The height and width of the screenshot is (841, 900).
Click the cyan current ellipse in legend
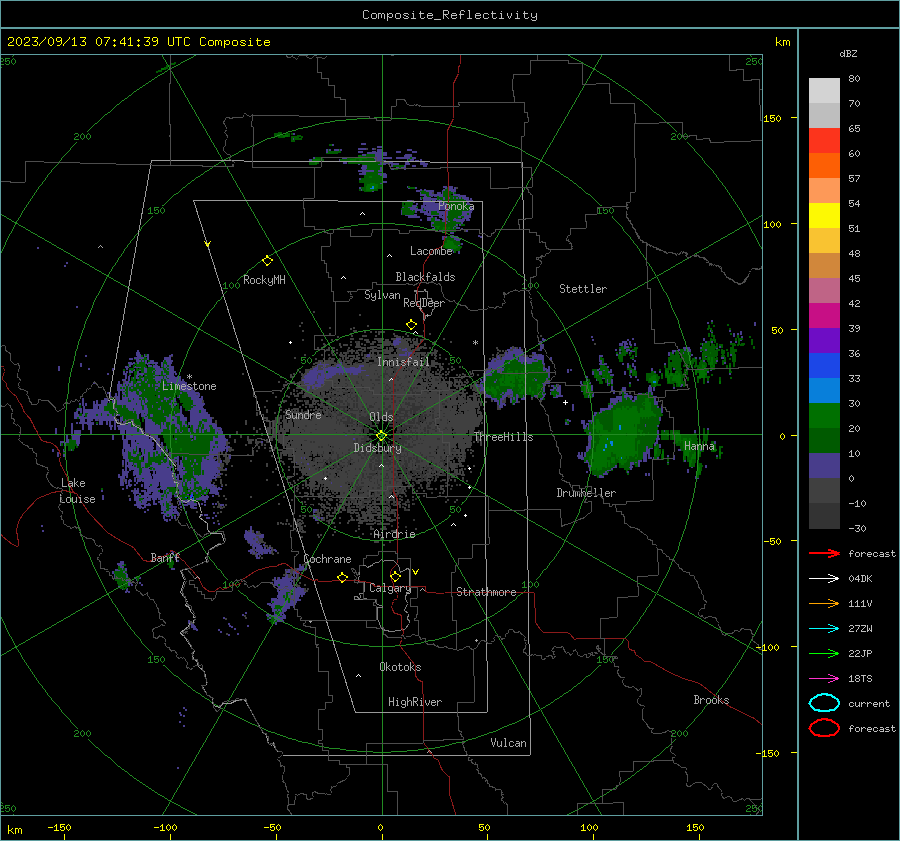[x=824, y=703]
